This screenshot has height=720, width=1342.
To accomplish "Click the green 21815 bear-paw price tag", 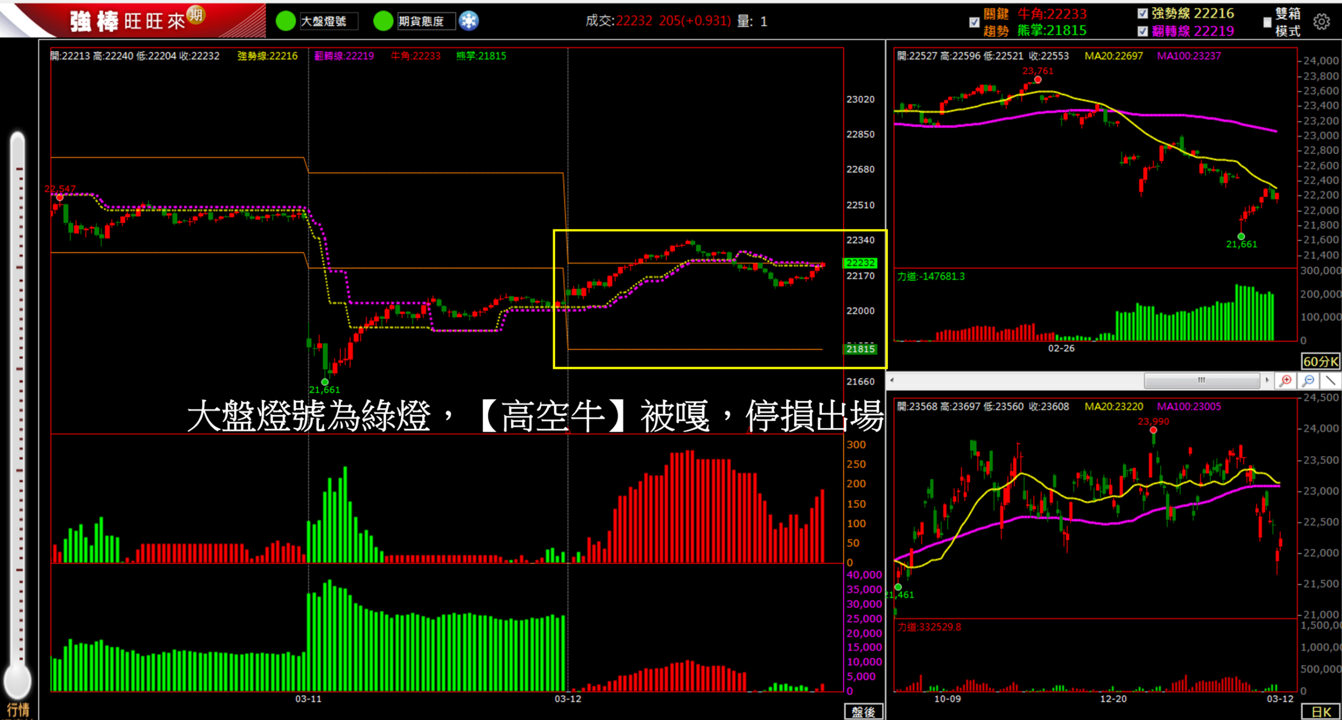I will pos(861,349).
